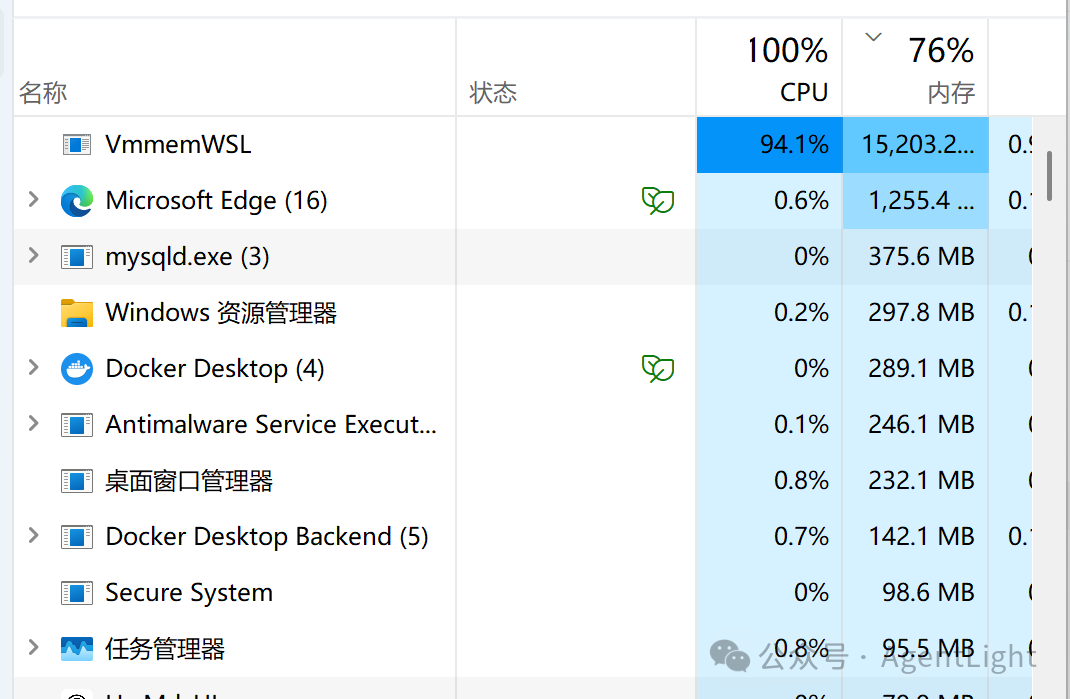Expand the Docker Desktop (4) group
The image size is (1070, 699).
point(33,367)
